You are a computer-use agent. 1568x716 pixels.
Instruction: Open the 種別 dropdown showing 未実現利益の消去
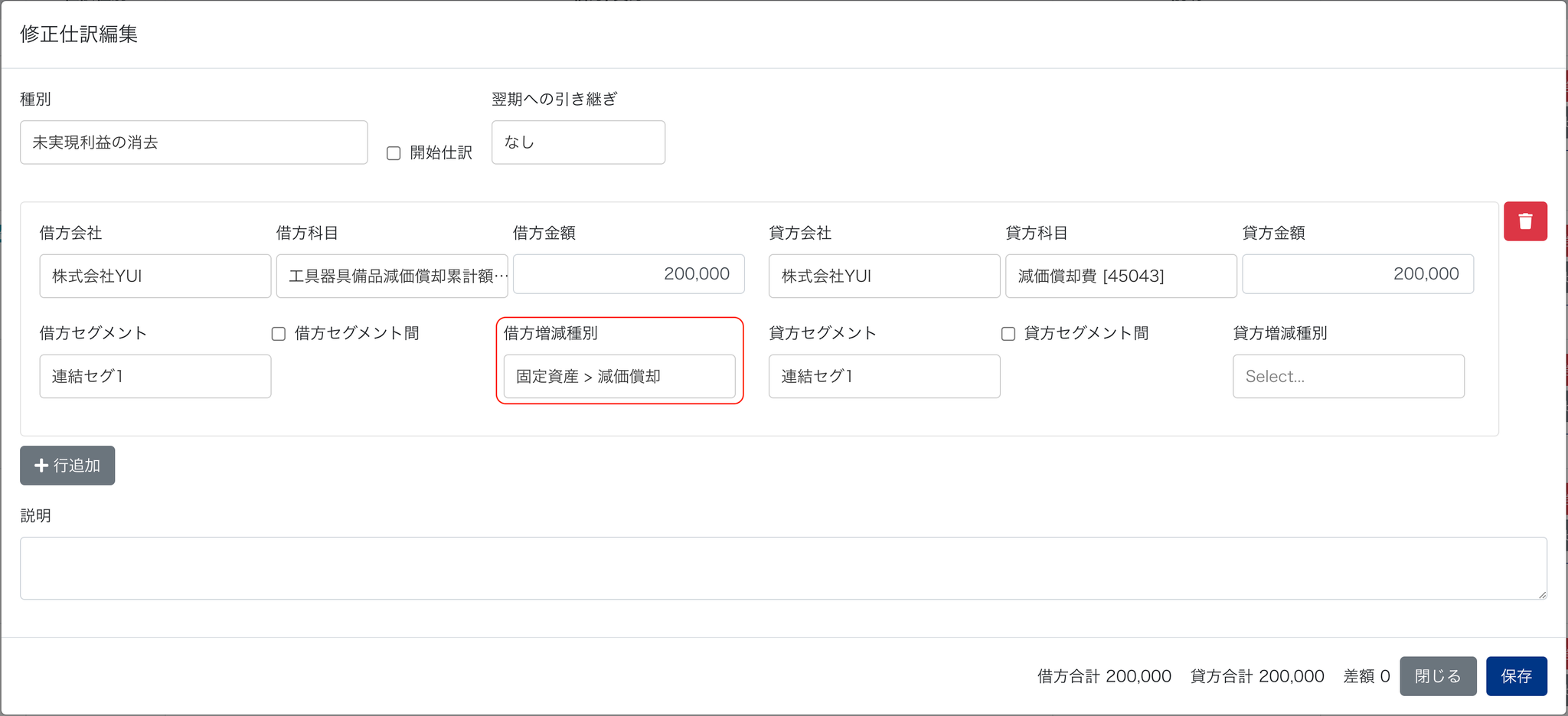coord(194,142)
